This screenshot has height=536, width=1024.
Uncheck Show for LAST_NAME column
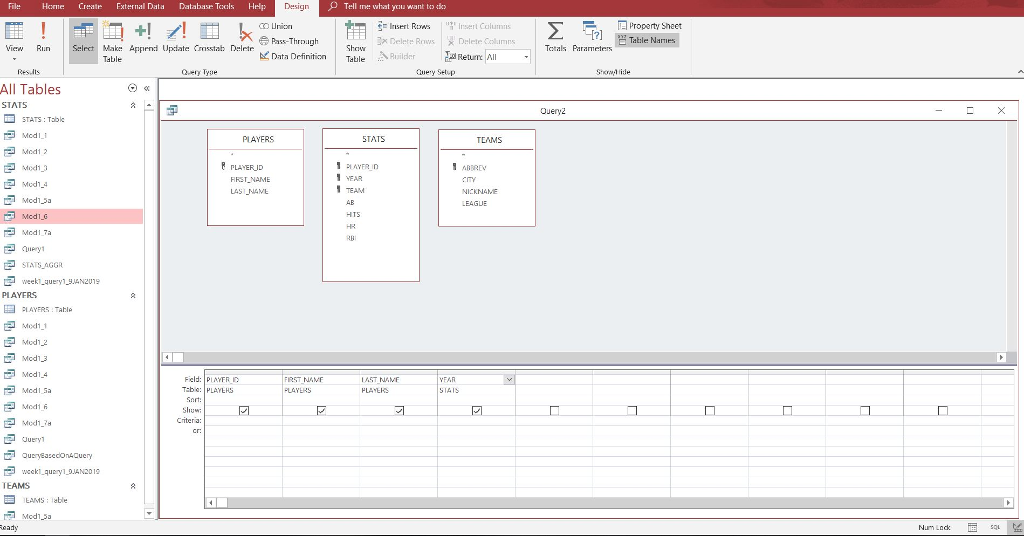pos(399,411)
